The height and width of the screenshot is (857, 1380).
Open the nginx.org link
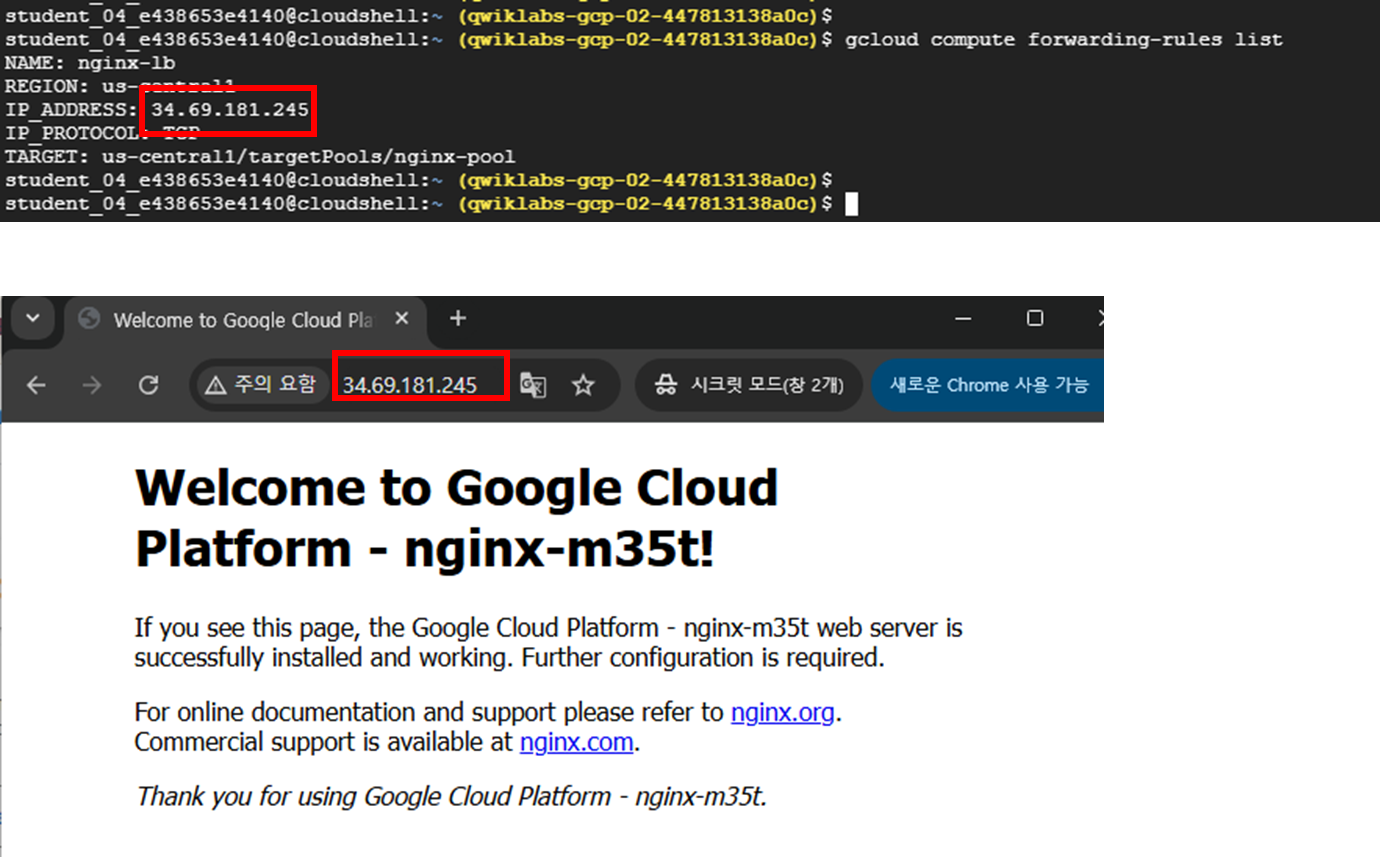[x=783, y=713]
